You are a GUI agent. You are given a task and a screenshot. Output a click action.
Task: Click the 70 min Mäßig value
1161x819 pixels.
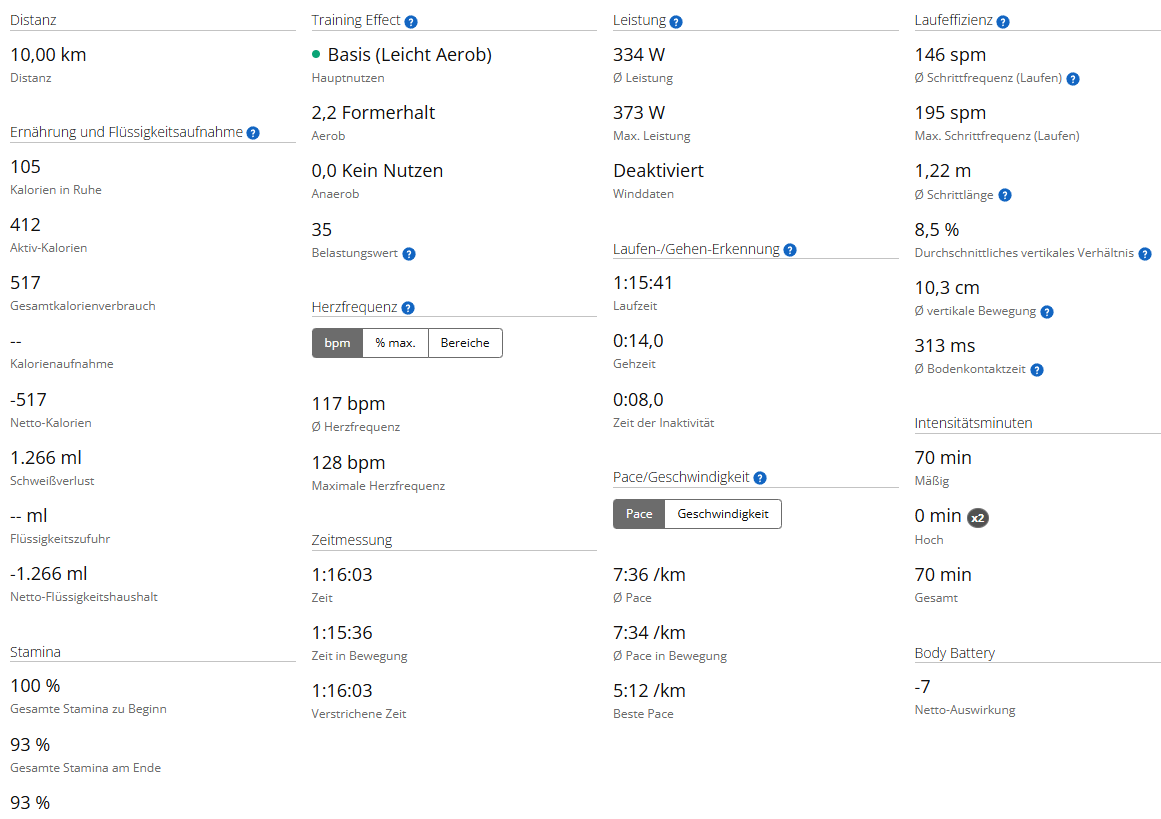coord(943,458)
